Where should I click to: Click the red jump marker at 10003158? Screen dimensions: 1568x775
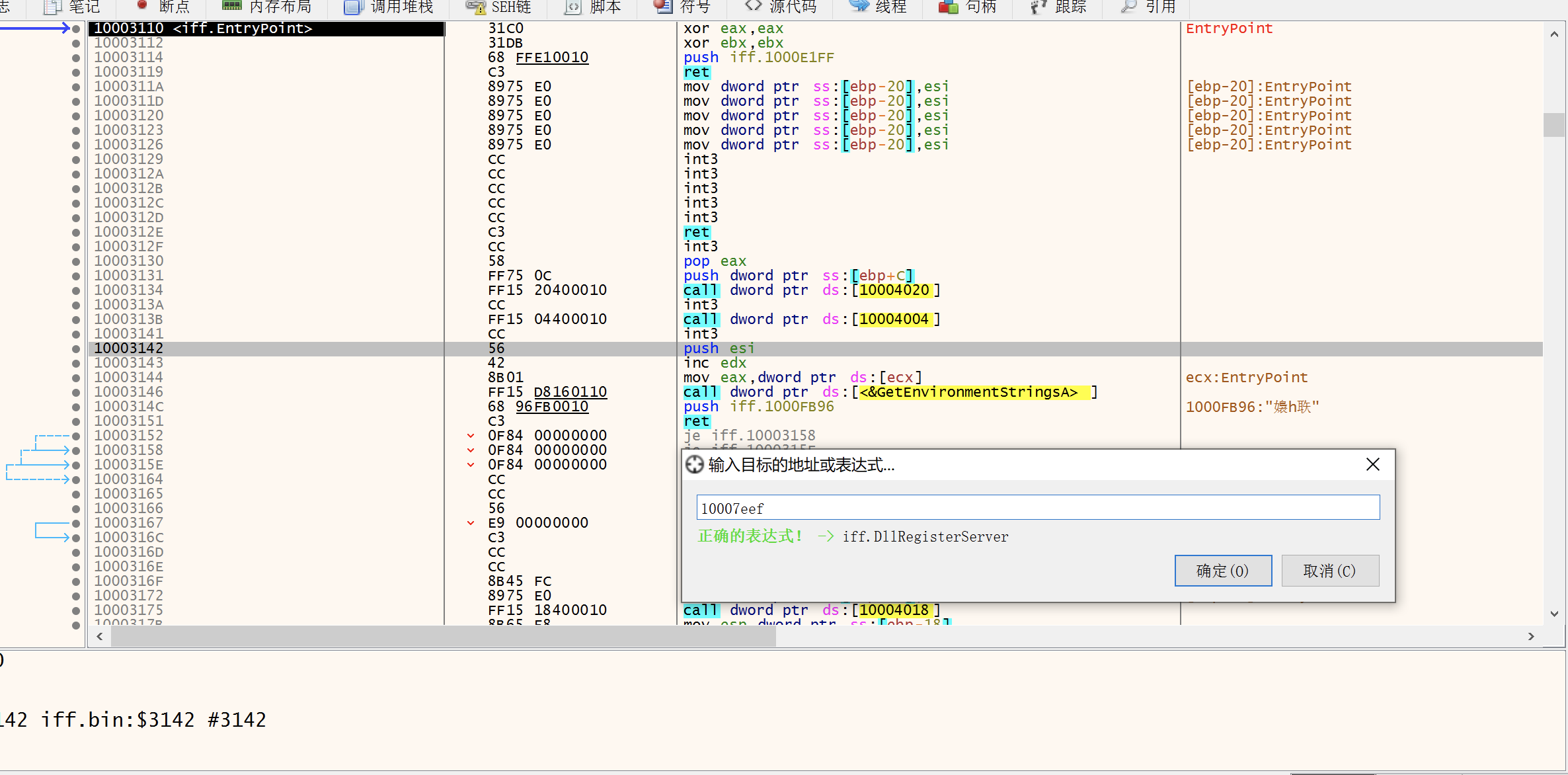pos(471,450)
